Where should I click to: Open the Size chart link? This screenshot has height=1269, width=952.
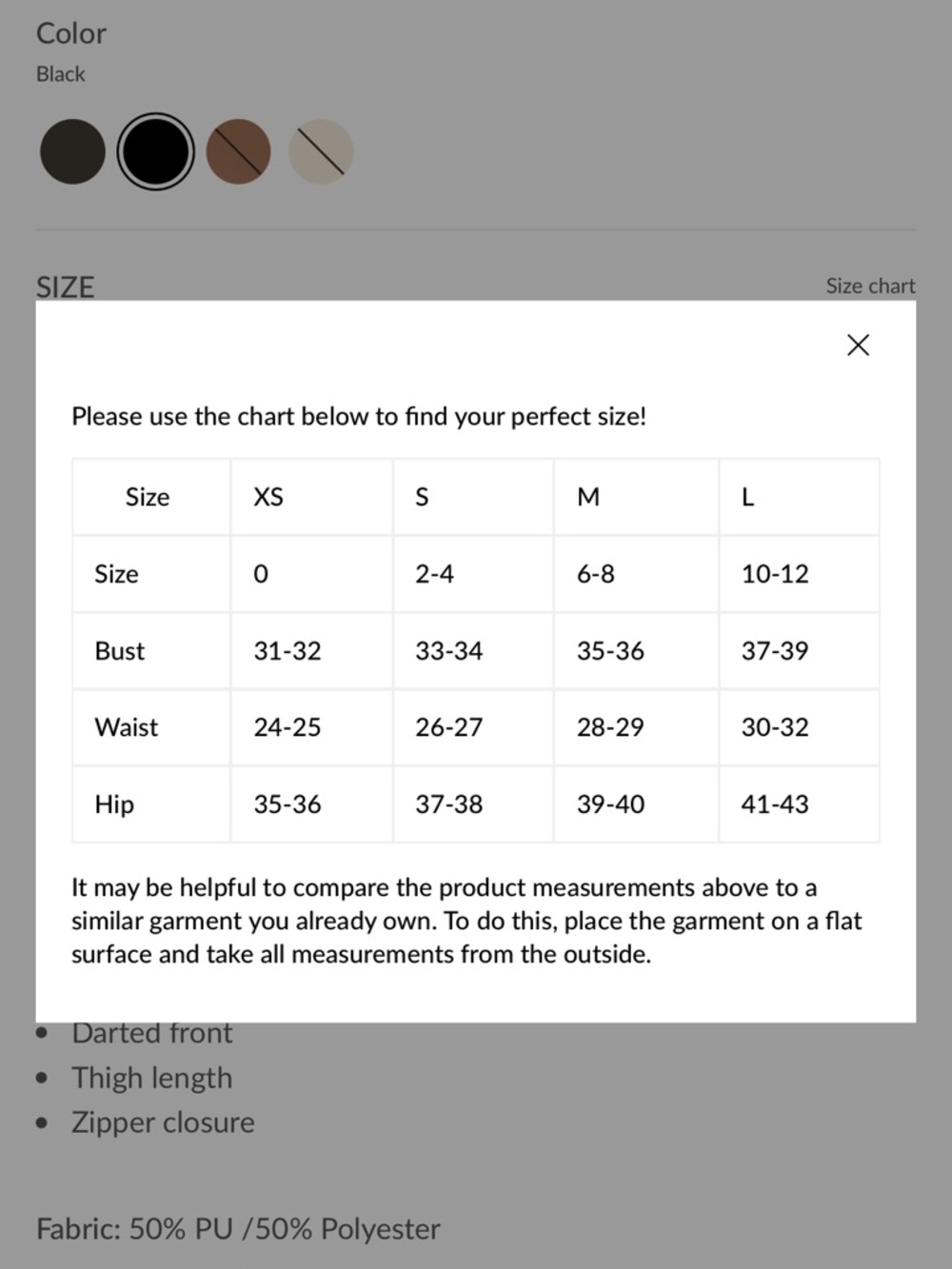[870, 286]
